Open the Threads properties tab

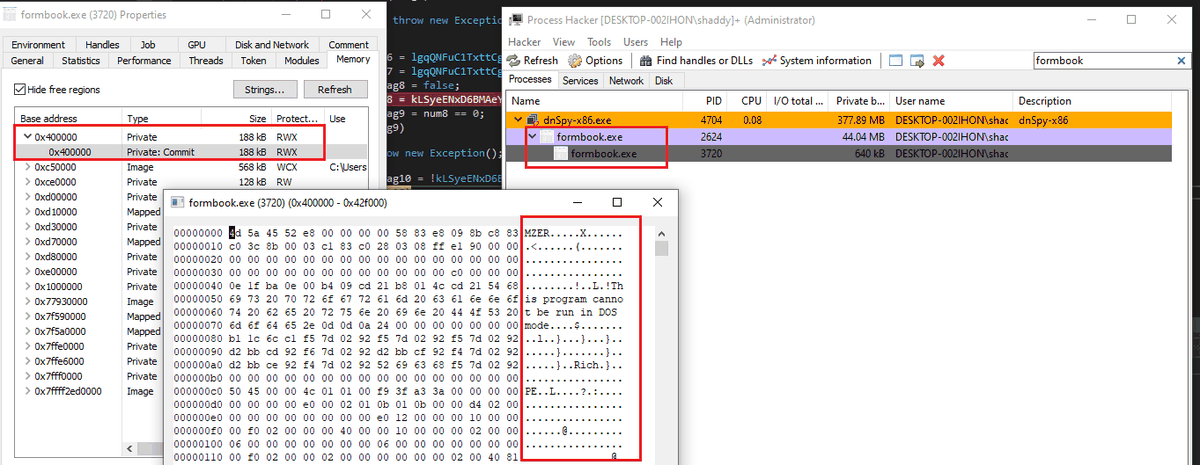[x=206, y=61]
